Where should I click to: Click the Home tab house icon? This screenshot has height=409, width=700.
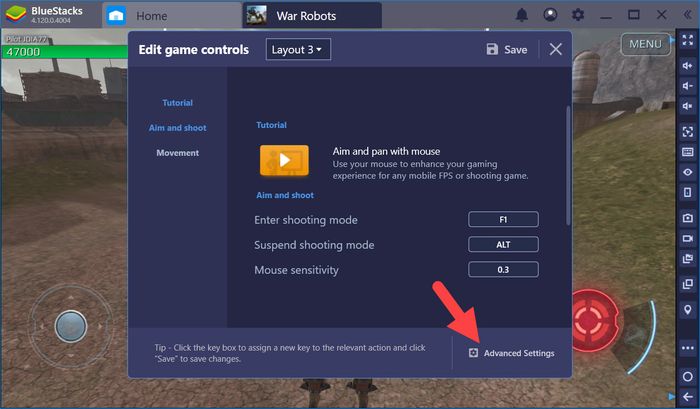[116, 16]
